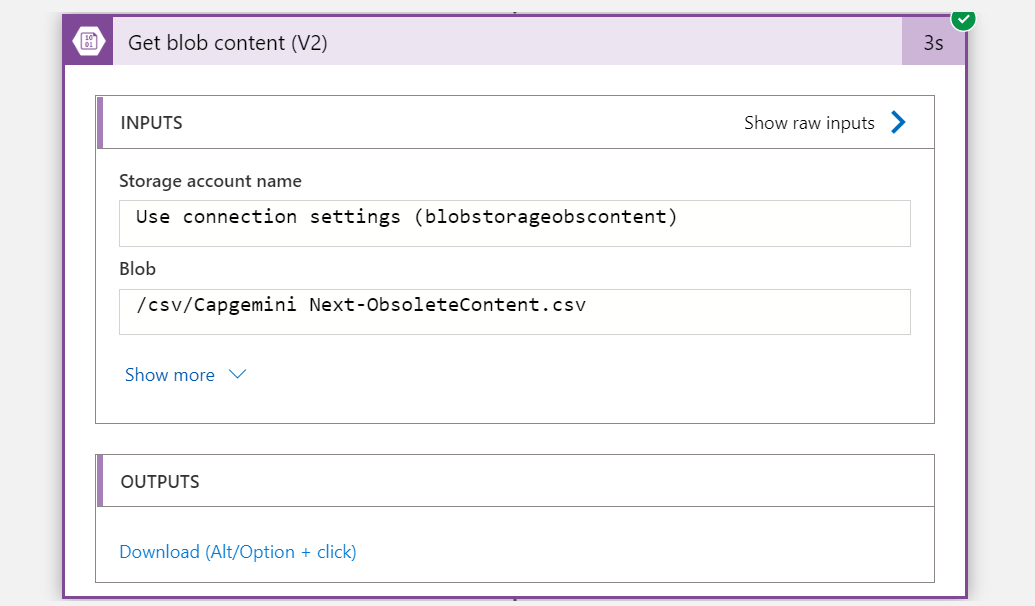Click the blue Show raw inputs chevron
This screenshot has height=606, width=1035.
[898, 122]
